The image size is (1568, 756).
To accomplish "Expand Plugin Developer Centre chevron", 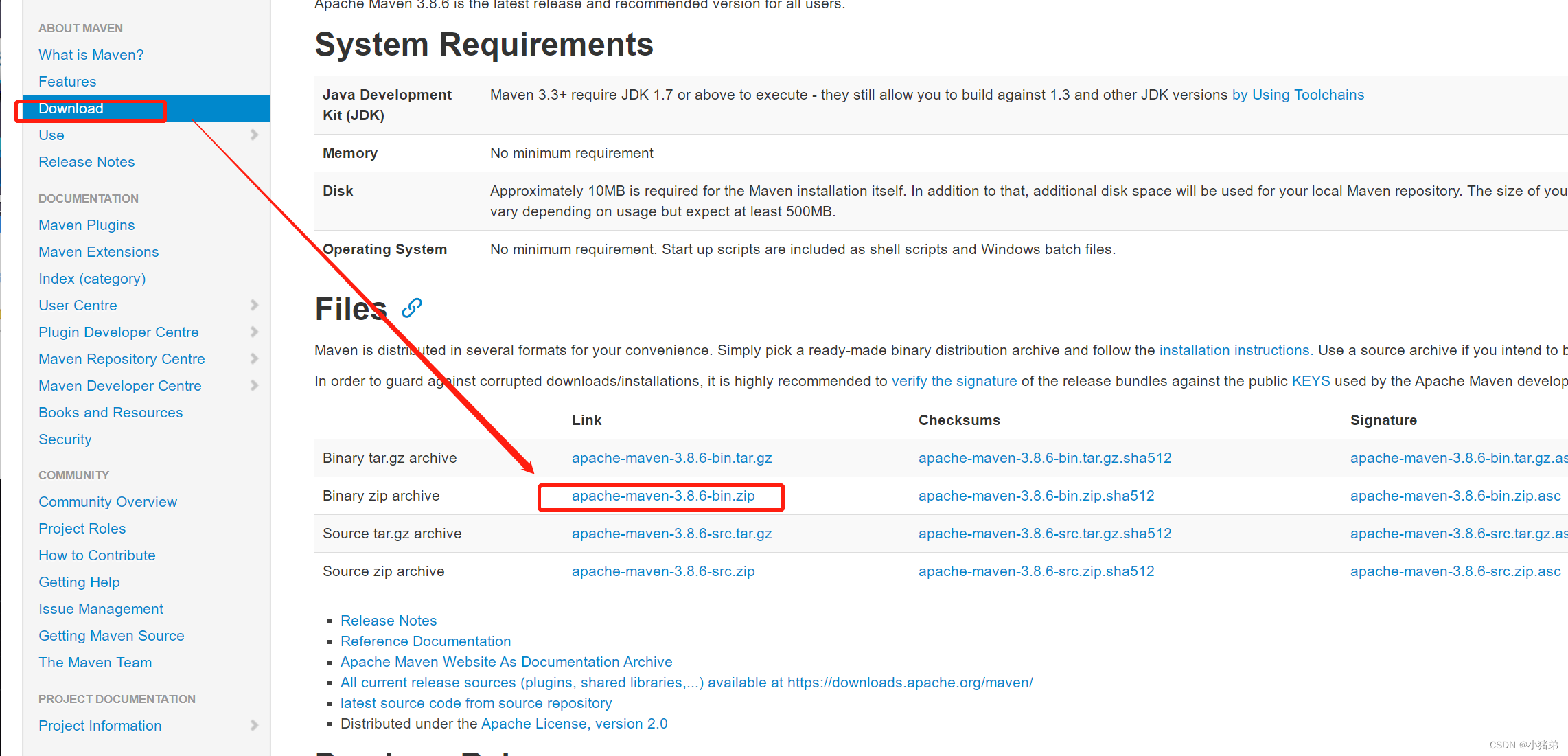I will pyautogui.click(x=254, y=332).
